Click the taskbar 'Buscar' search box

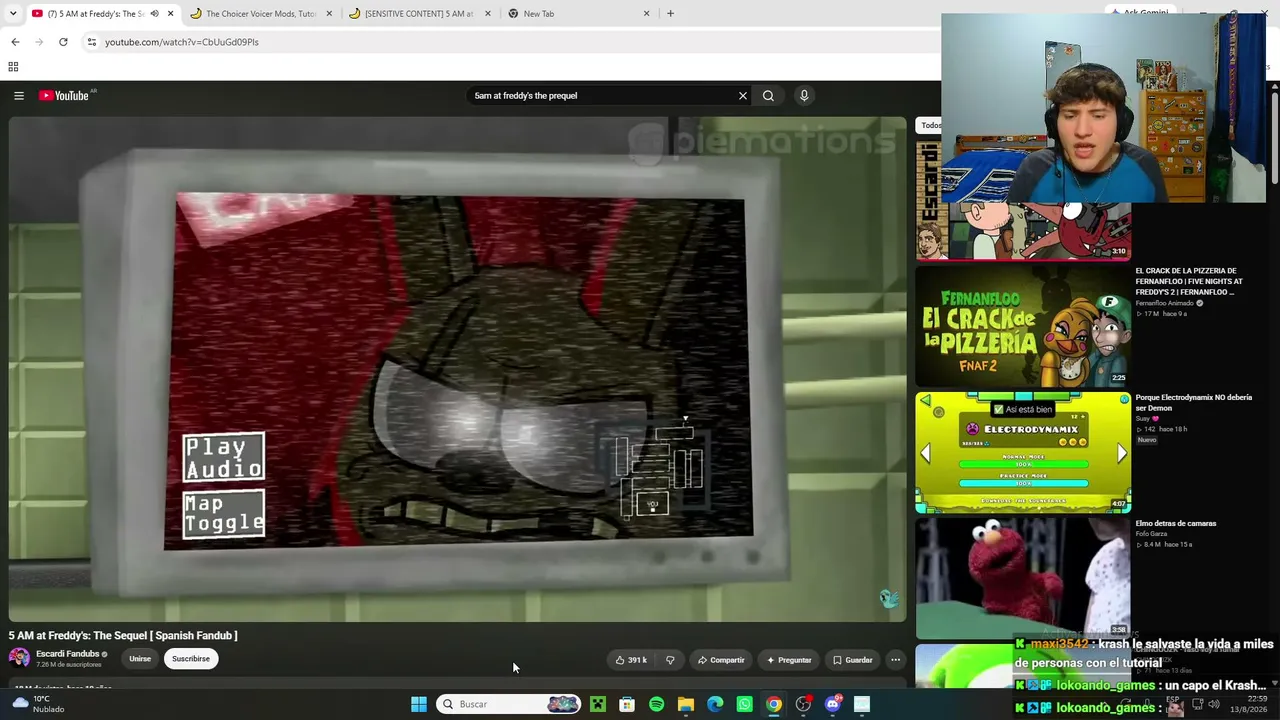509,704
